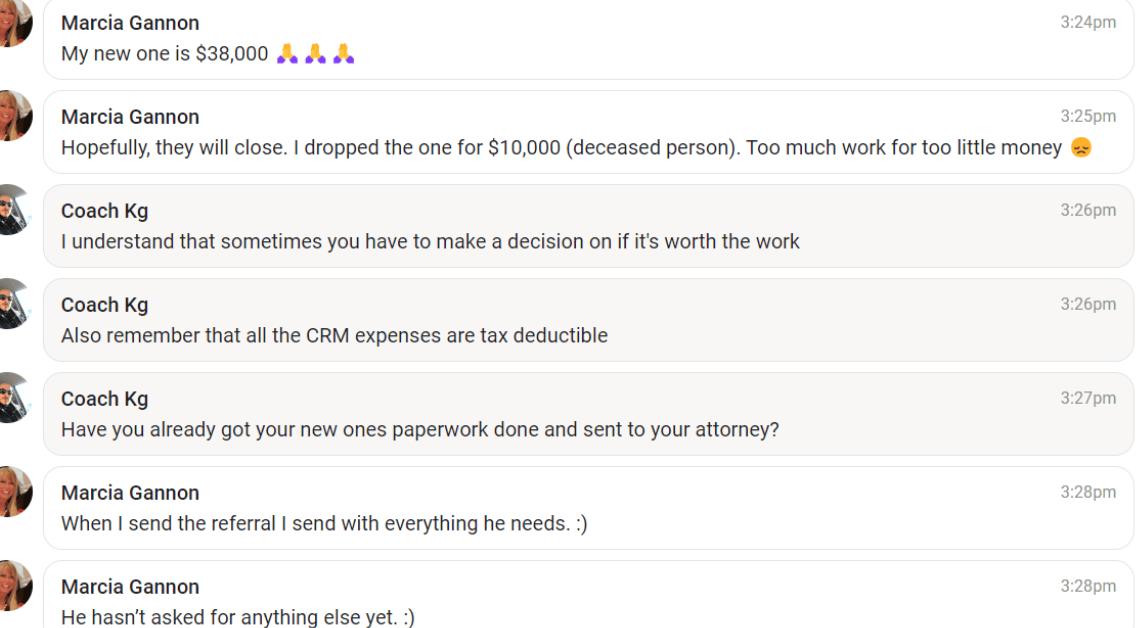Viewport: 1138px width, 628px height.
Task: Click Coach Kg's avatar beside the attorney paperwork question
Action: [14, 398]
